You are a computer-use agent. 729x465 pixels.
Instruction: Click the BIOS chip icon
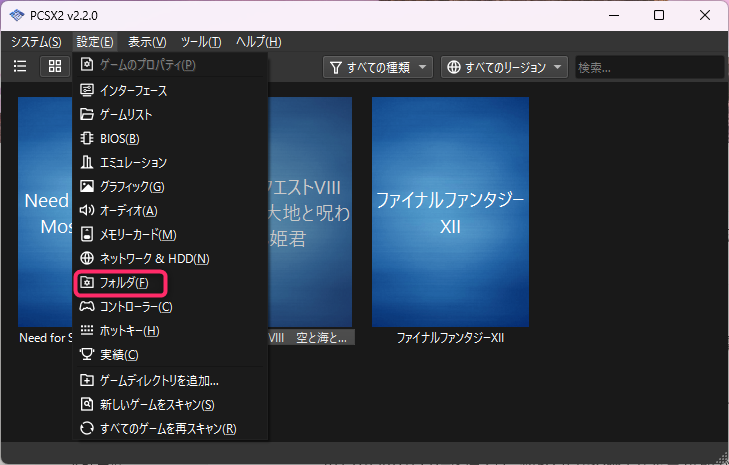(x=87, y=139)
